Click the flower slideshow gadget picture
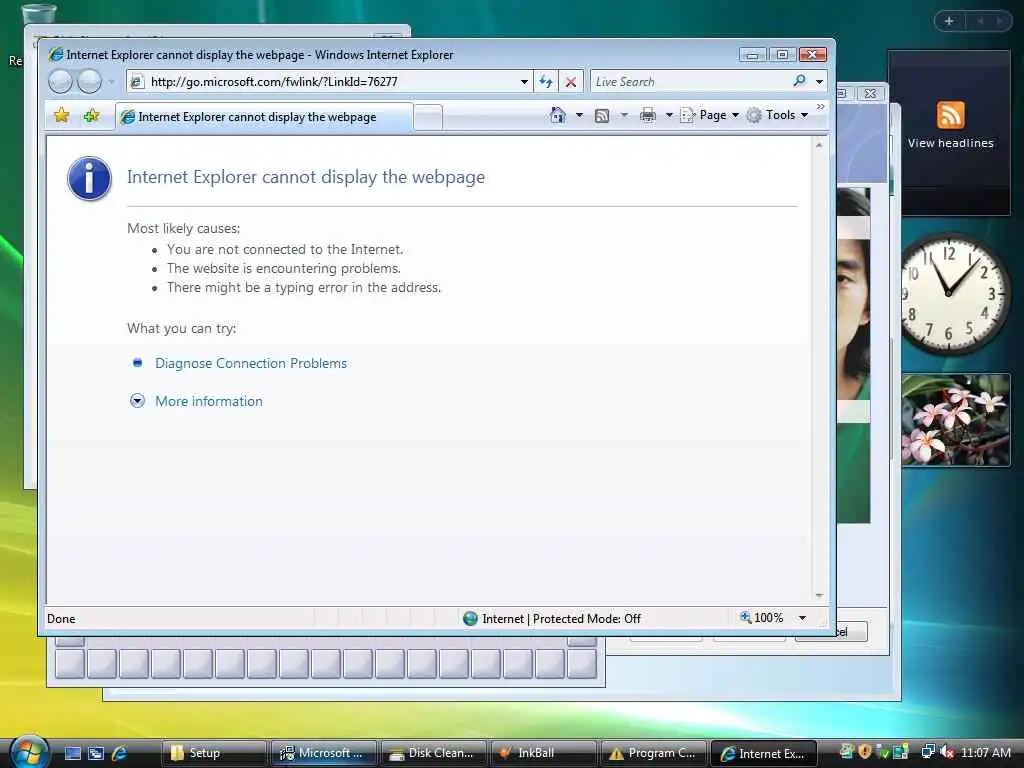Screen dimensions: 1024x768 pyautogui.click(x=956, y=420)
